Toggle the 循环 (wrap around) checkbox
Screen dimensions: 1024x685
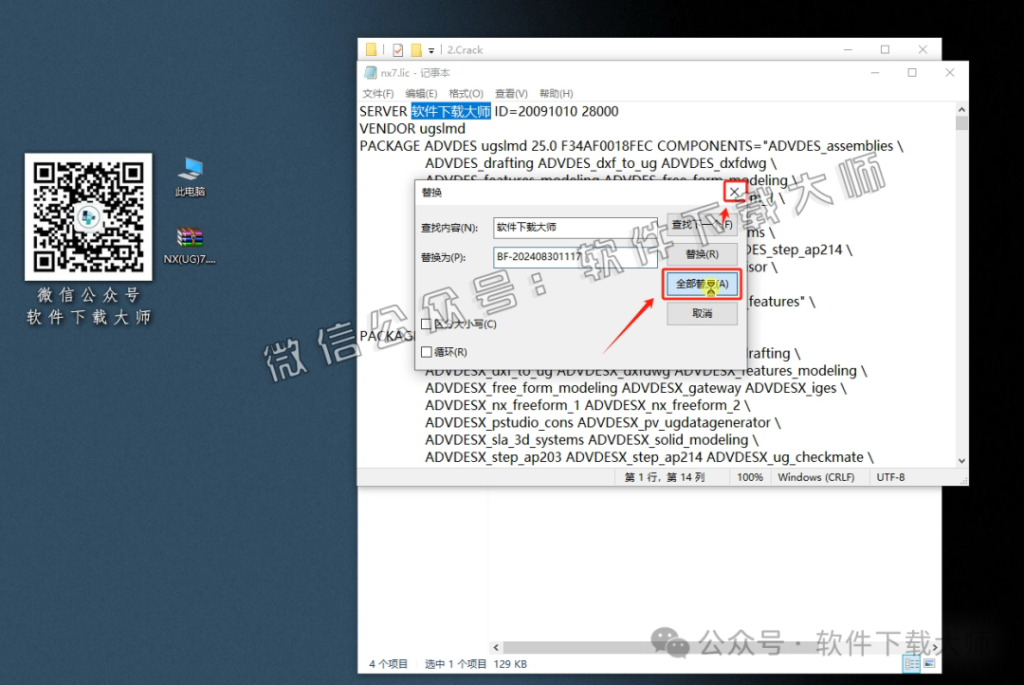427,352
